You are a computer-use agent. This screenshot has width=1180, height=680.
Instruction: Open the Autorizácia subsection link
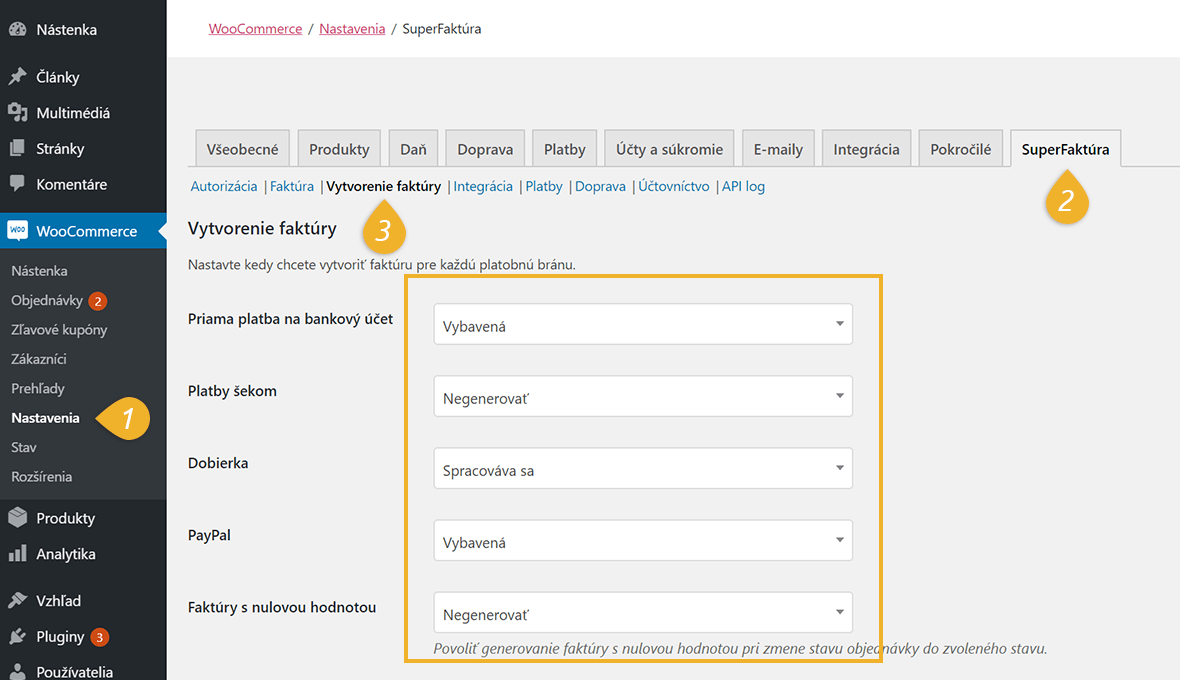coord(224,187)
